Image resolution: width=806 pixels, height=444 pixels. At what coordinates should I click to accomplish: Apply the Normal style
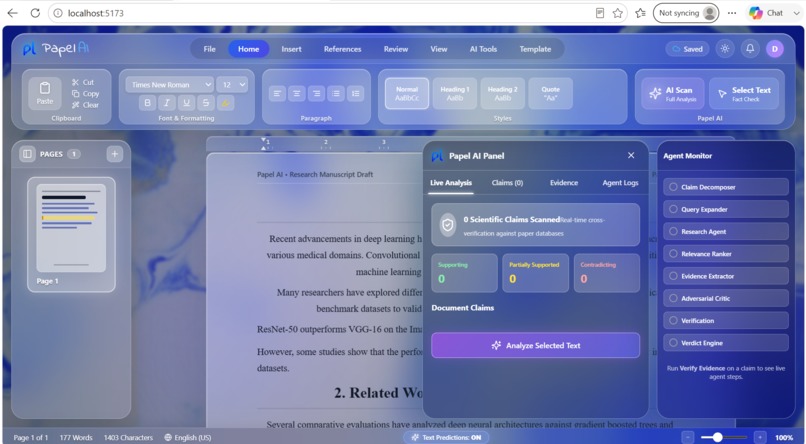[x=407, y=94]
